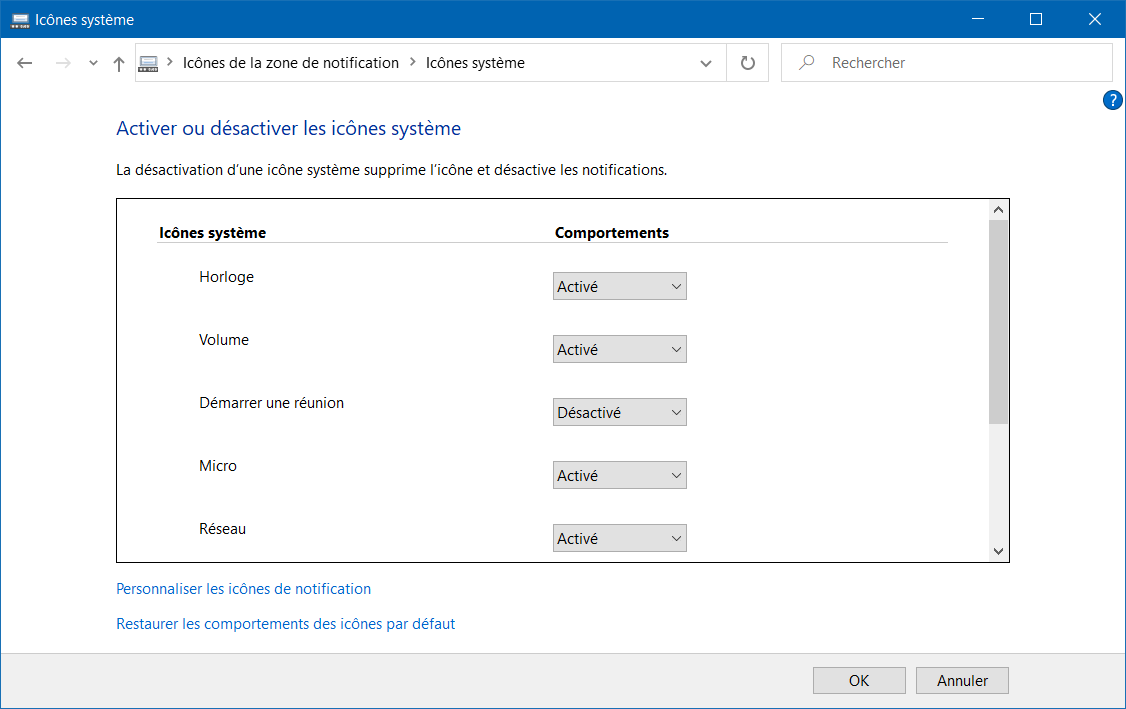The image size is (1126, 709).
Task: Maximize the Icônes système window
Action: point(1036,19)
